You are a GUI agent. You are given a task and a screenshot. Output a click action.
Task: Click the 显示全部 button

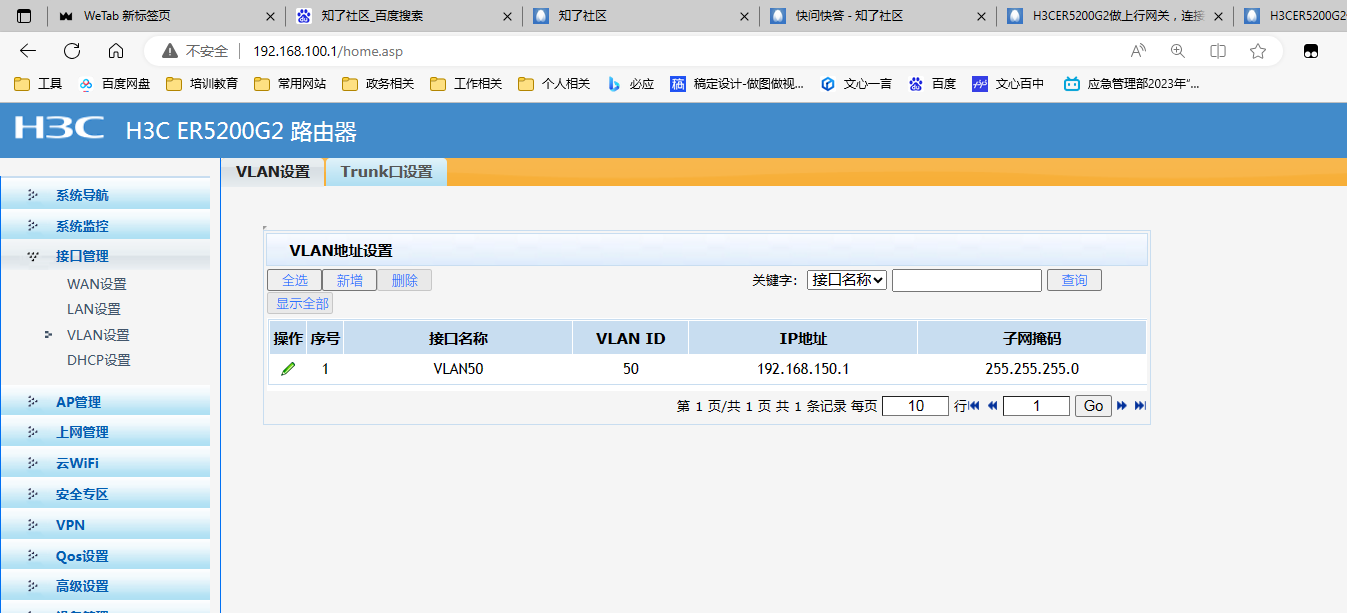pyautogui.click(x=302, y=303)
